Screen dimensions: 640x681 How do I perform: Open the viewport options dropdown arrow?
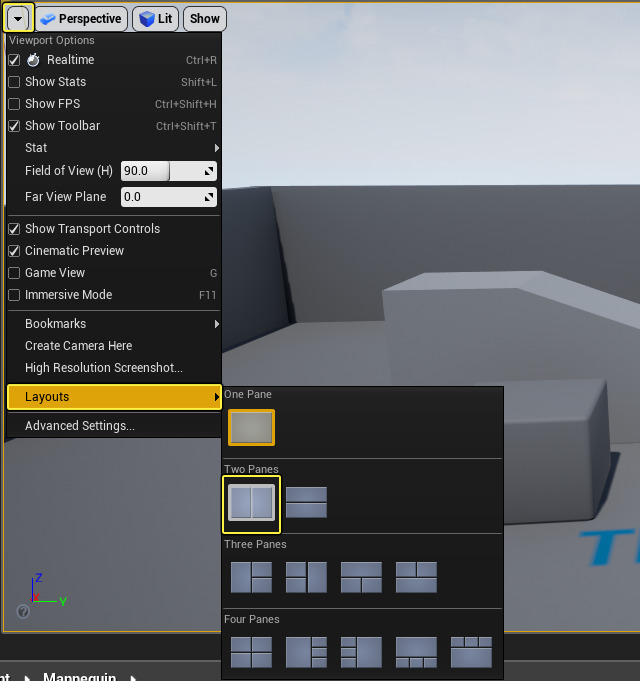18,19
